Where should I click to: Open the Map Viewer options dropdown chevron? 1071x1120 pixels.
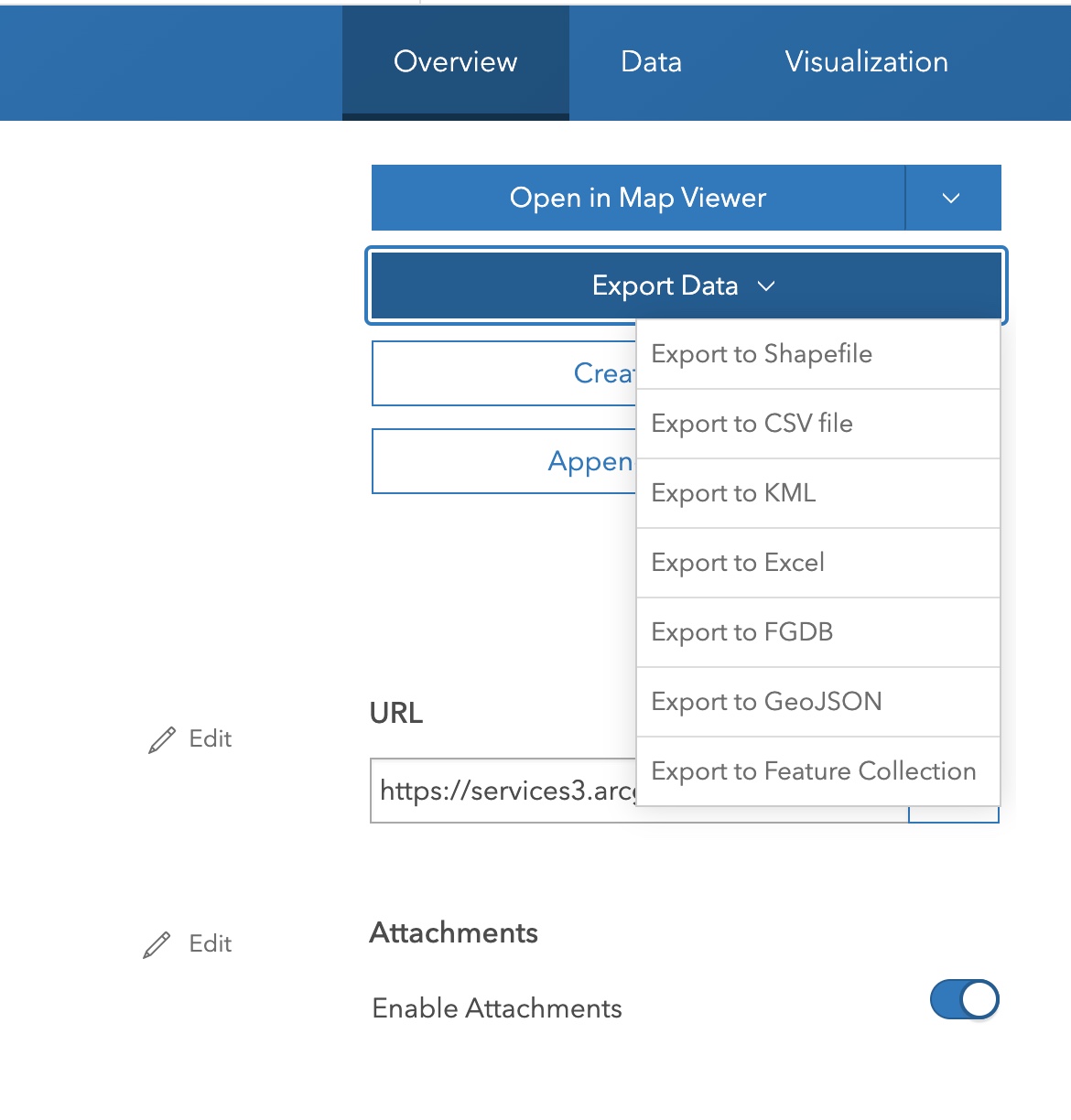952,198
